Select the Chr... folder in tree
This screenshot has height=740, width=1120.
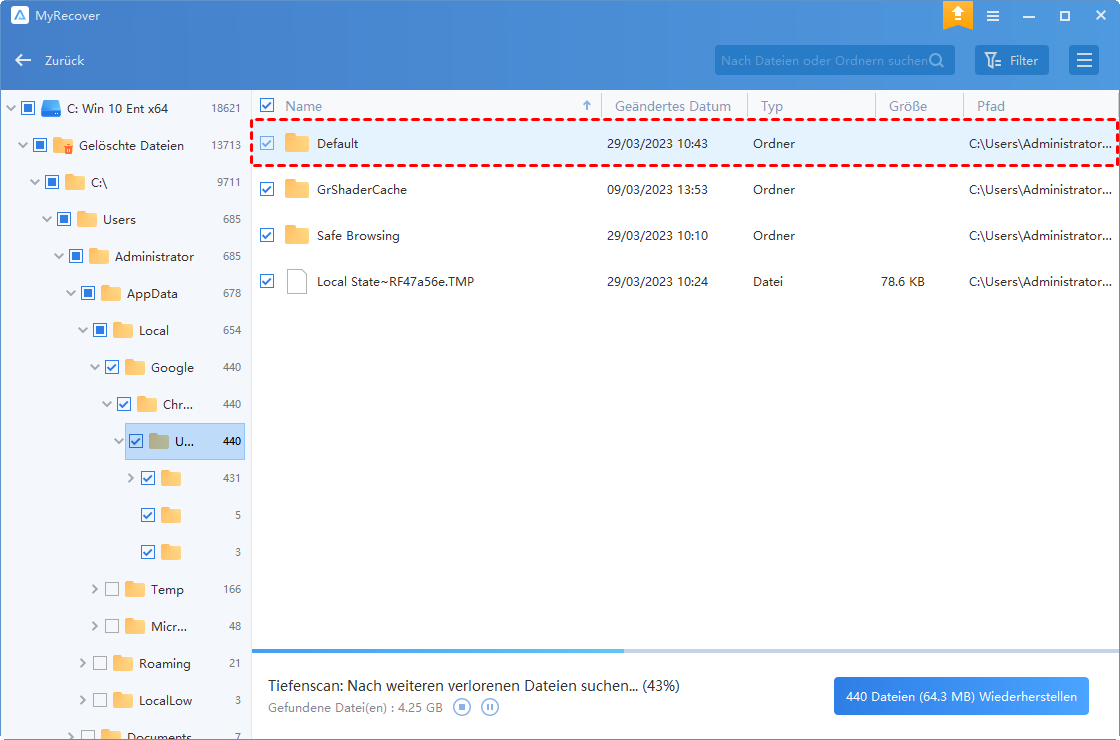[178, 404]
